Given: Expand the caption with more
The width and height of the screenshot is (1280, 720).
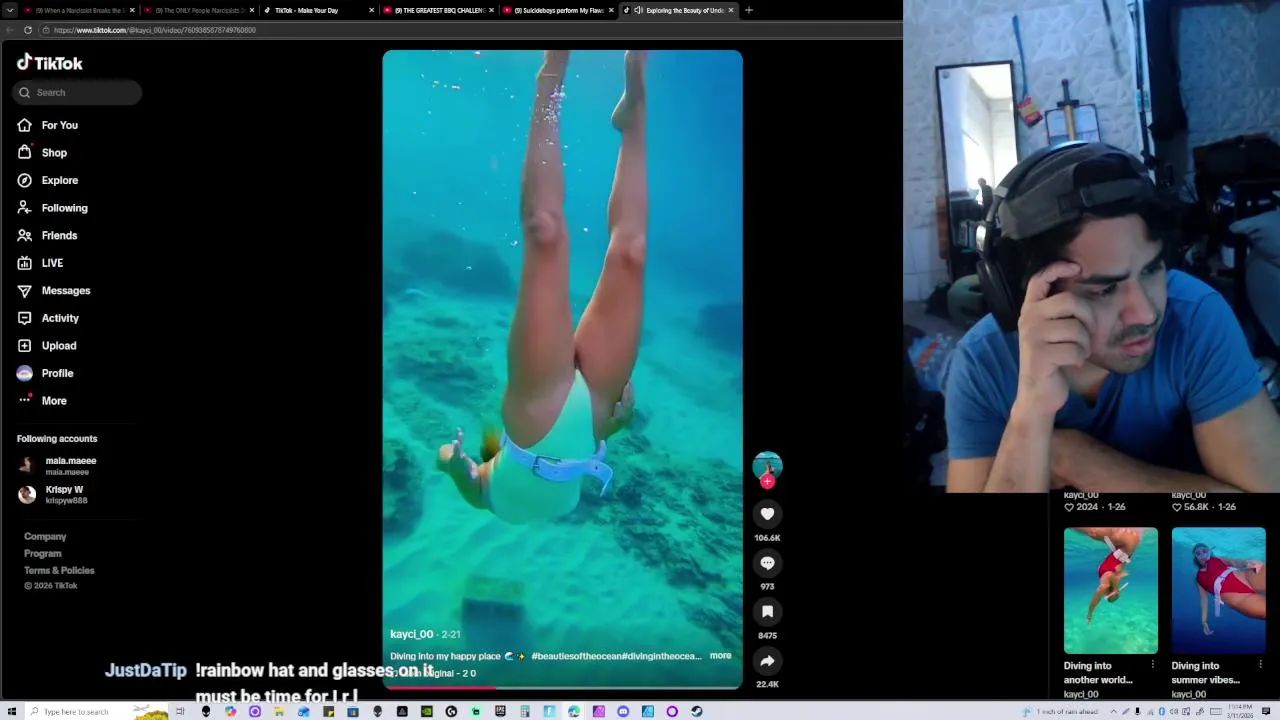Looking at the screenshot, I should click(720, 656).
